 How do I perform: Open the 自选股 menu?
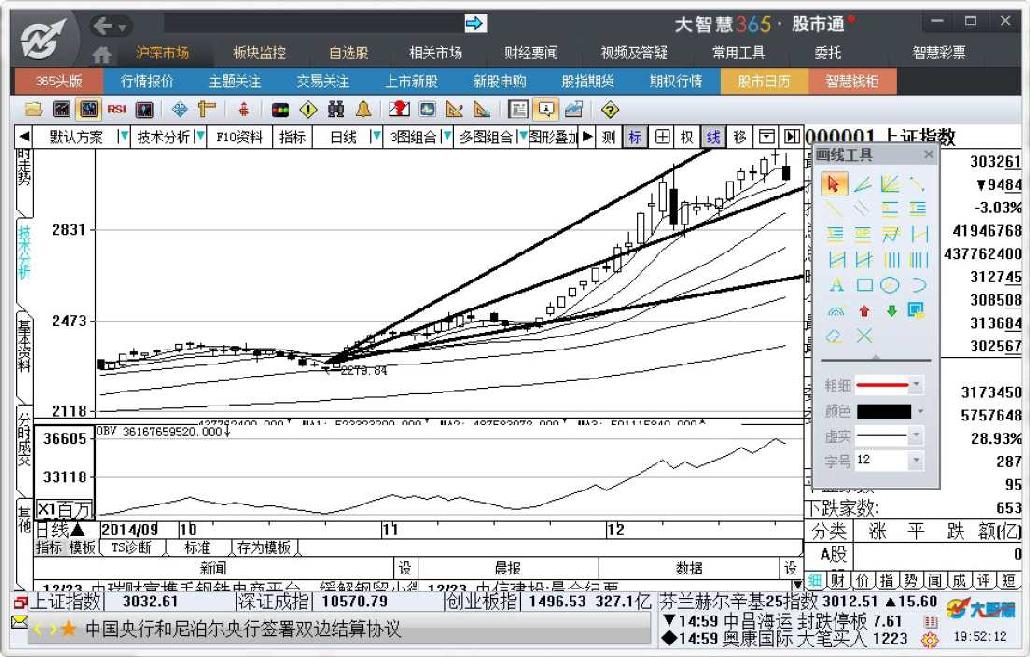pos(349,52)
